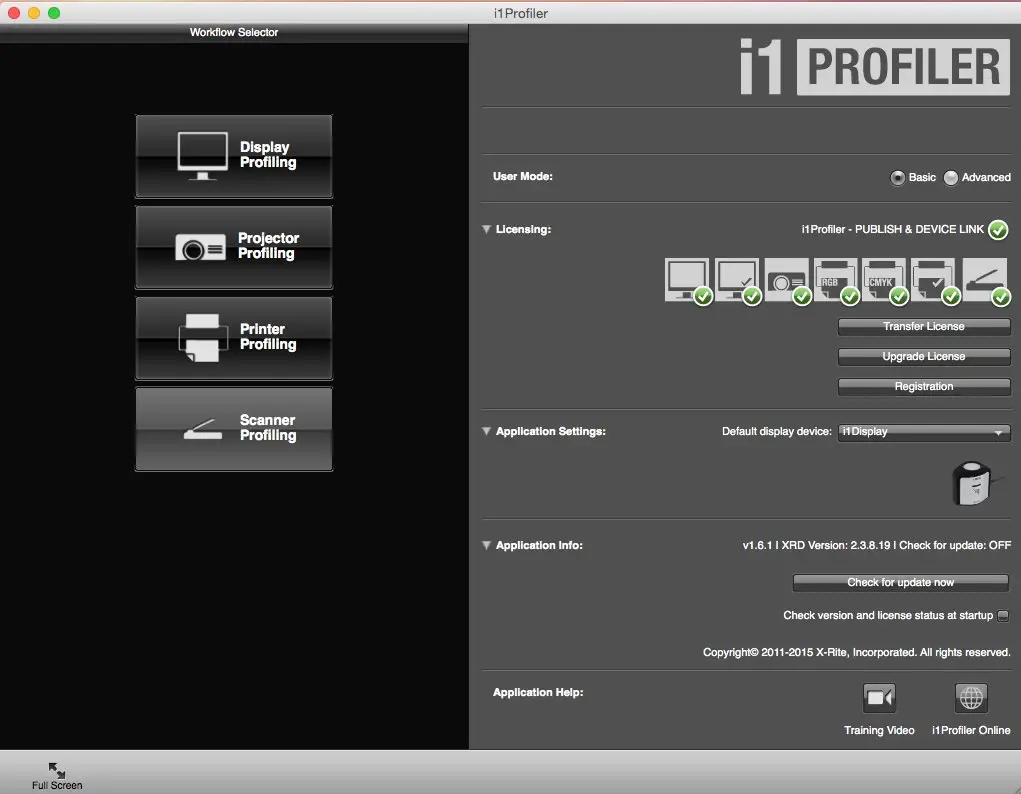Screen dimensions: 1021x794
Task: Open Projector Profiling workflow
Action: 234,248
